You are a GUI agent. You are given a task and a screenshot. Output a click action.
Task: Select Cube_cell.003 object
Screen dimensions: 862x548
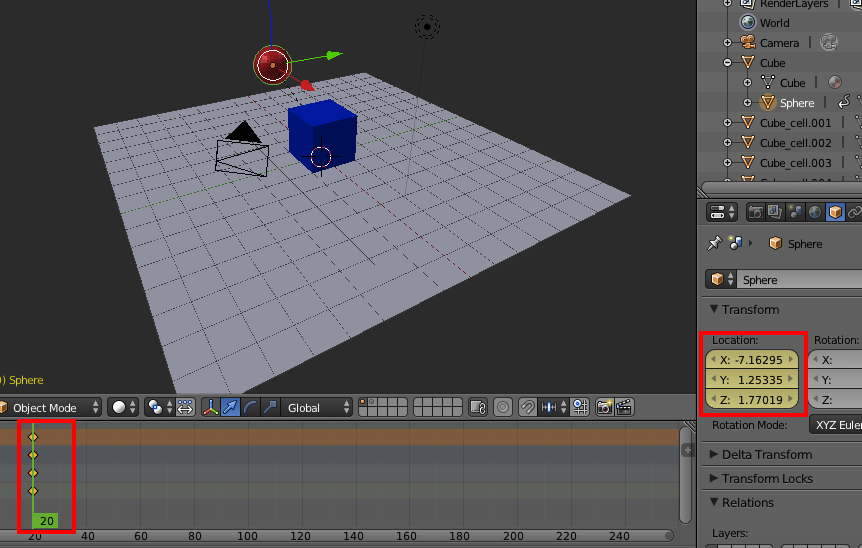[795, 163]
